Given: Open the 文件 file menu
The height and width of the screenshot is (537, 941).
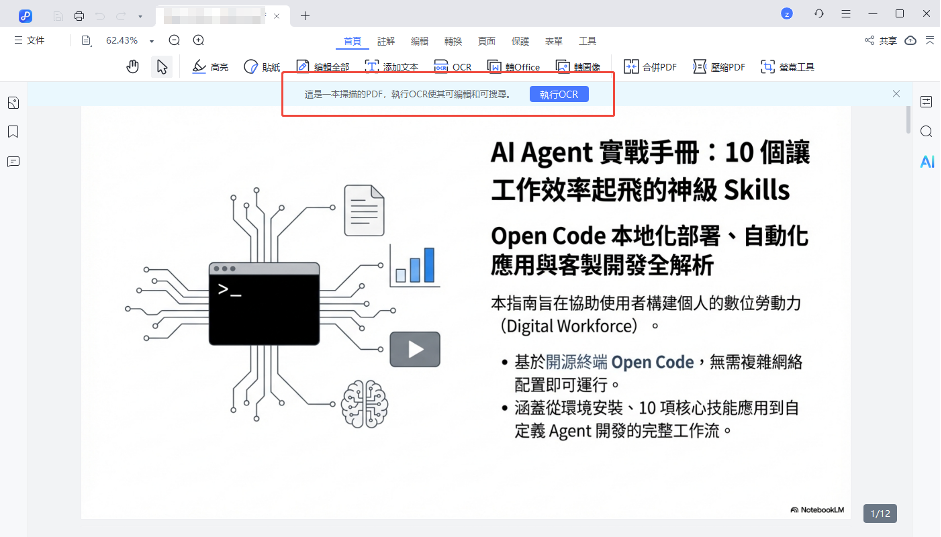Looking at the screenshot, I should (x=30, y=40).
